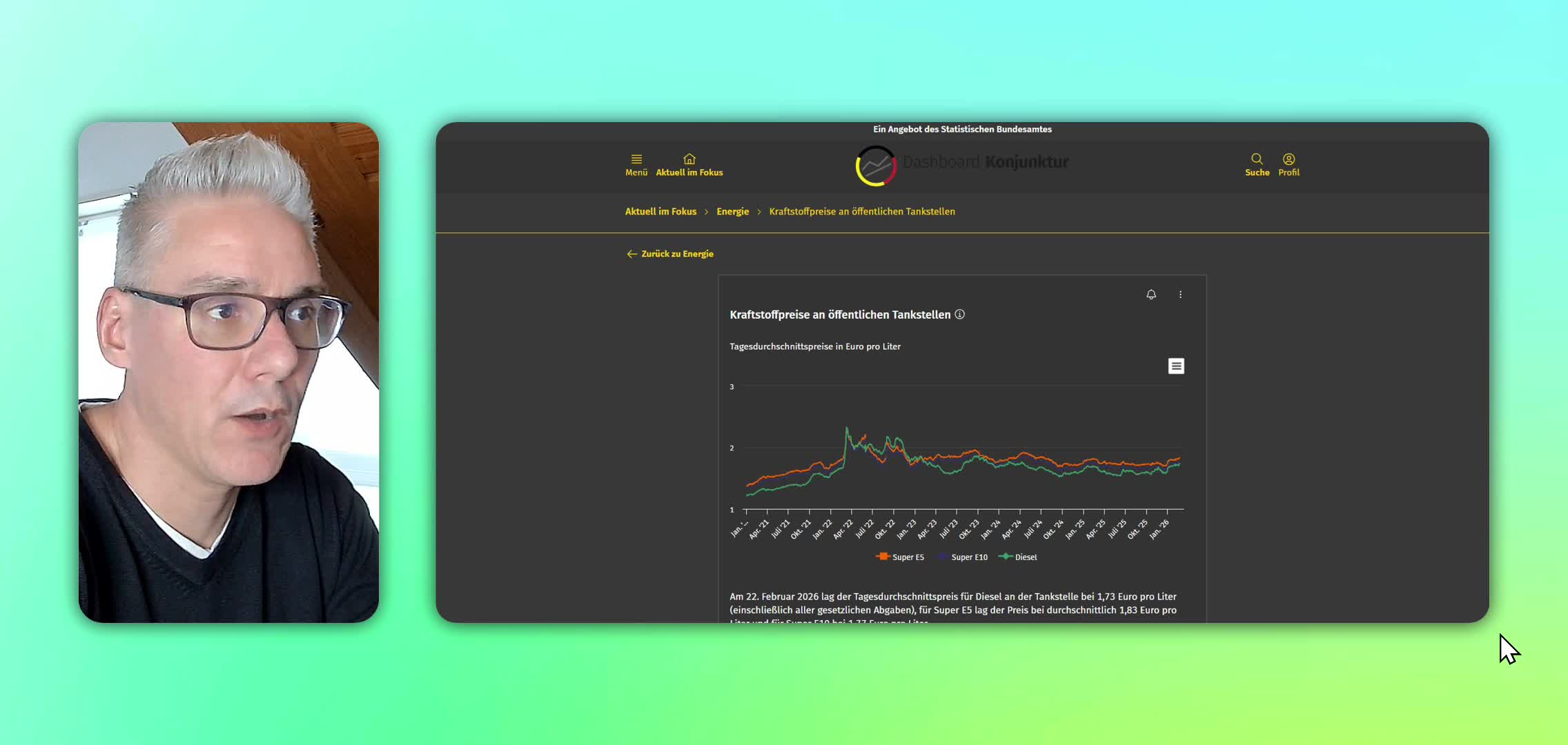Open the Profil user icon
Screen dimensions: 1568x745
tap(1288, 159)
